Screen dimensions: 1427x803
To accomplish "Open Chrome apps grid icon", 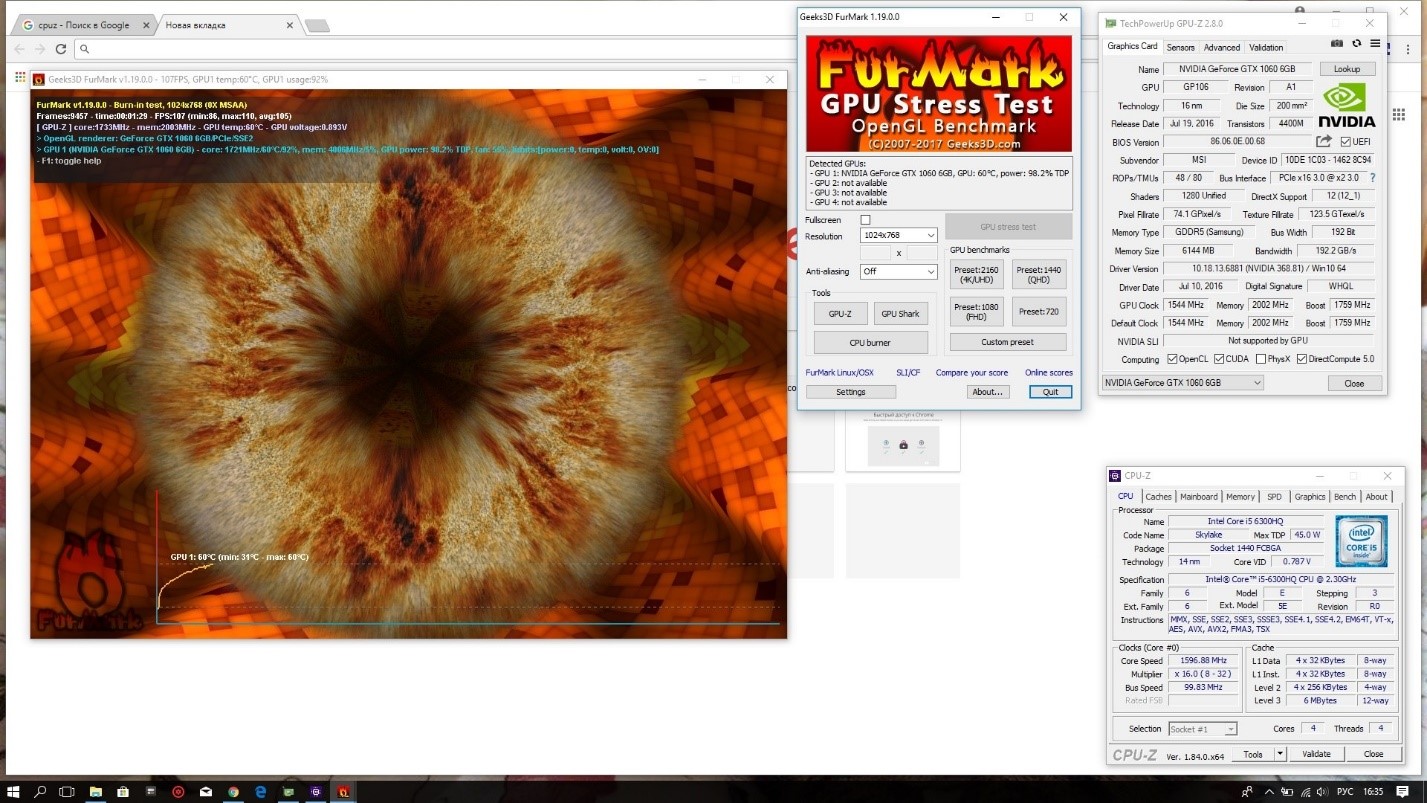I will pos(19,78).
